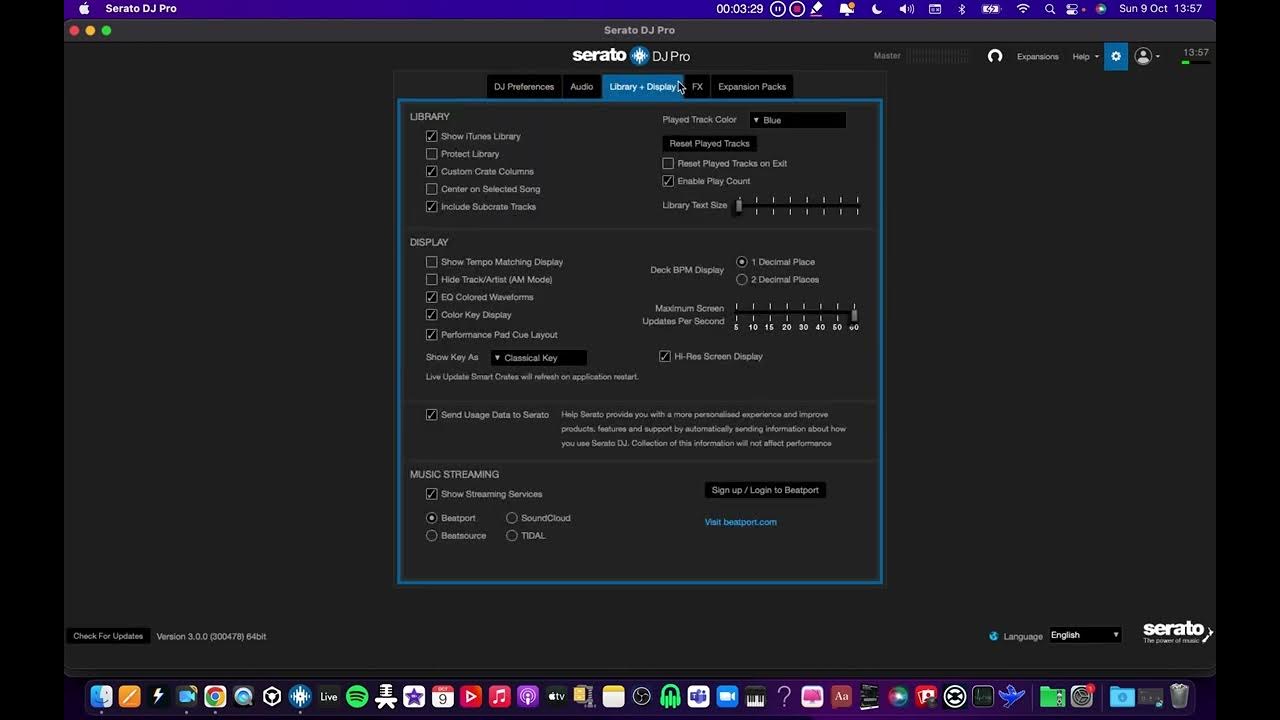The image size is (1280, 720).
Task: Select the Library + Display tab
Action: pyautogui.click(x=643, y=87)
